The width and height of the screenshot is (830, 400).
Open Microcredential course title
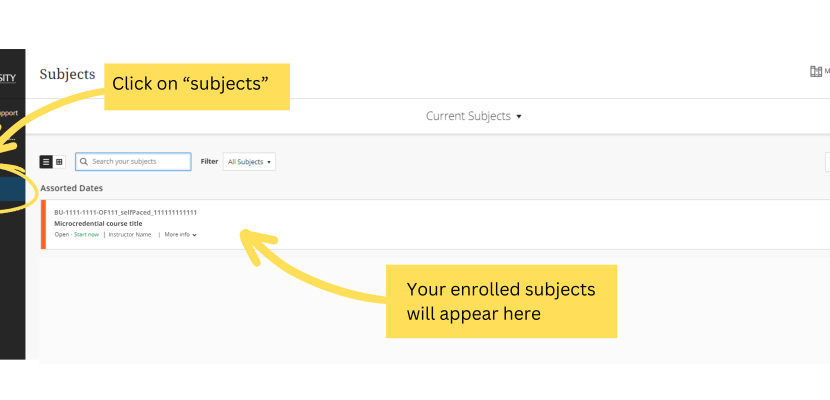click(98, 223)
